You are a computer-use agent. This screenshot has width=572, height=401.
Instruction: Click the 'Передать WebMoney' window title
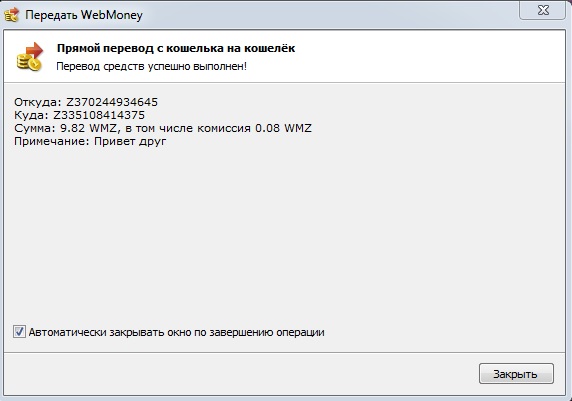(84, 15)
